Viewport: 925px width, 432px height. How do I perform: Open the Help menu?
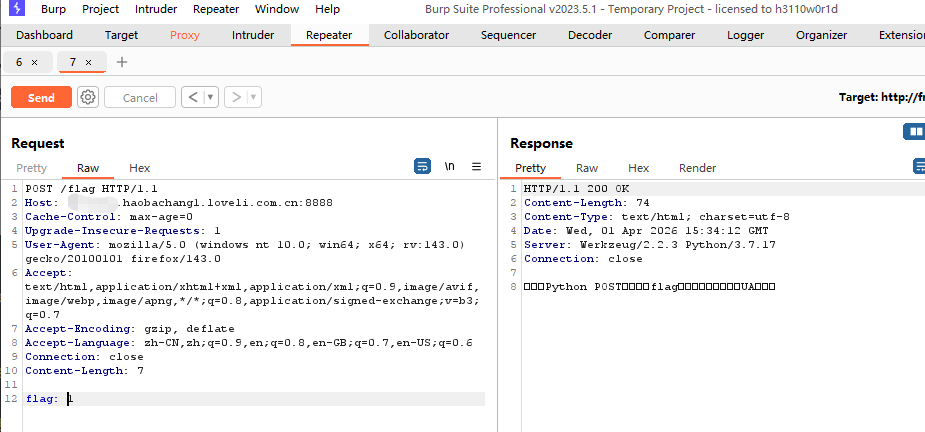(x=327, y=9)
